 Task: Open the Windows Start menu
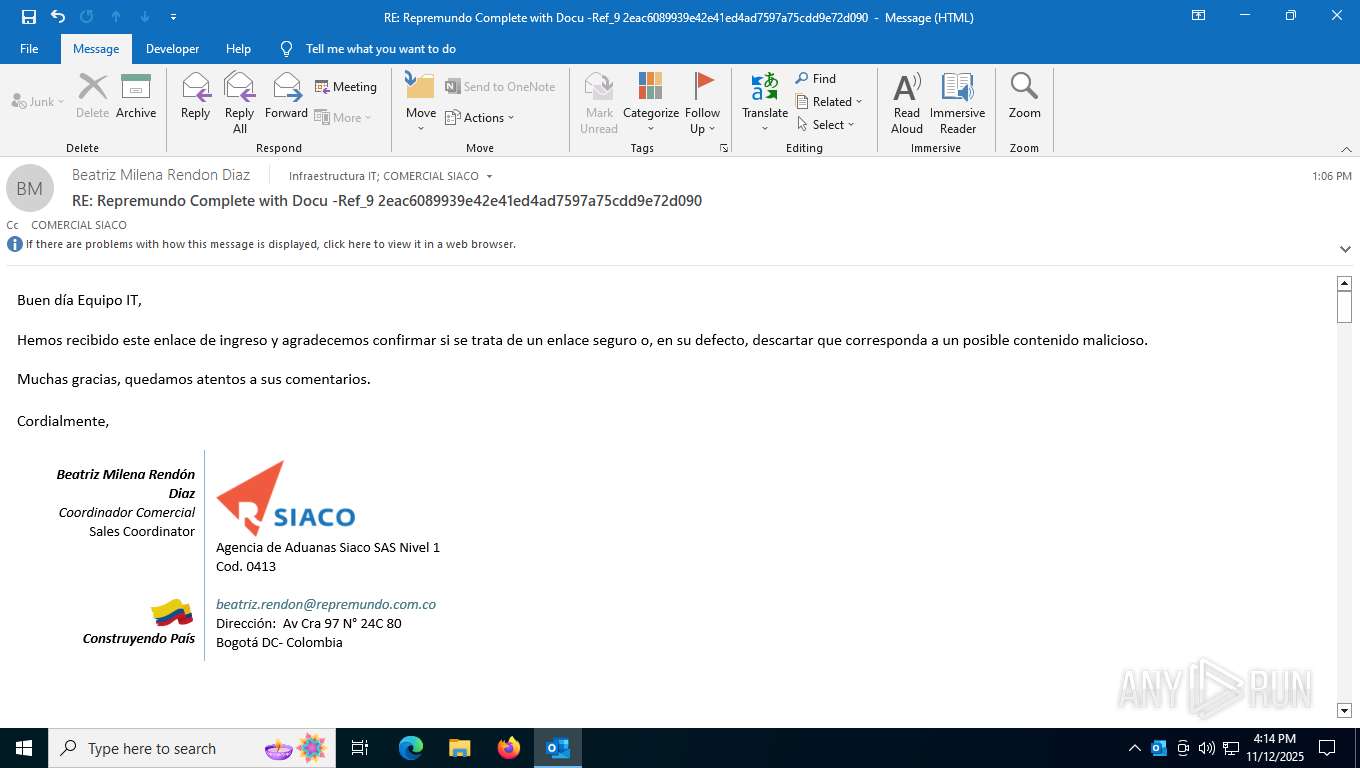coord(24,748)
